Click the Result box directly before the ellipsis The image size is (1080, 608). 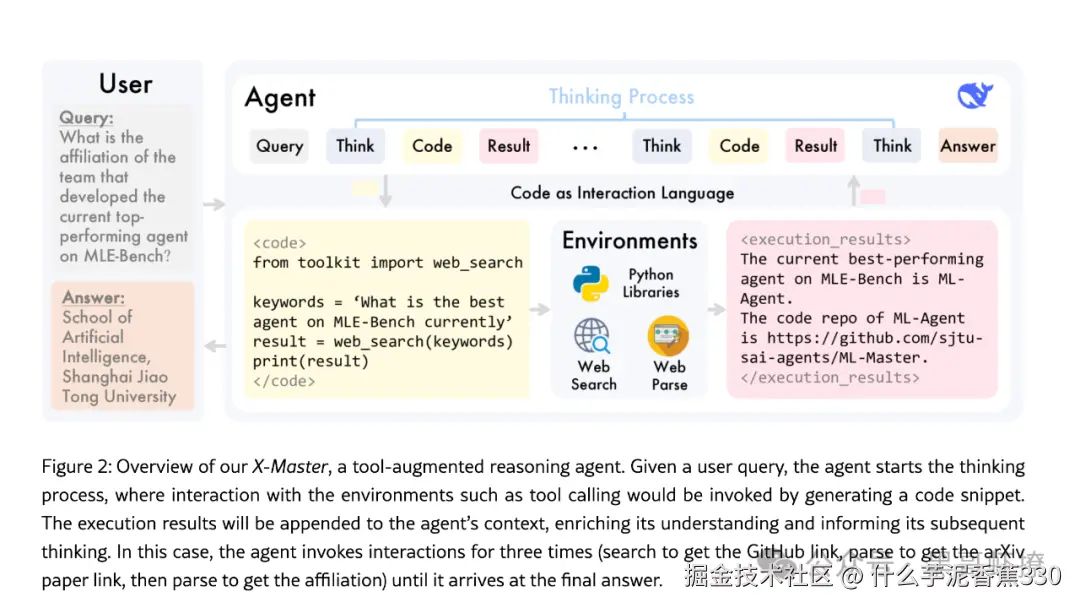click(x=508, y=146)
